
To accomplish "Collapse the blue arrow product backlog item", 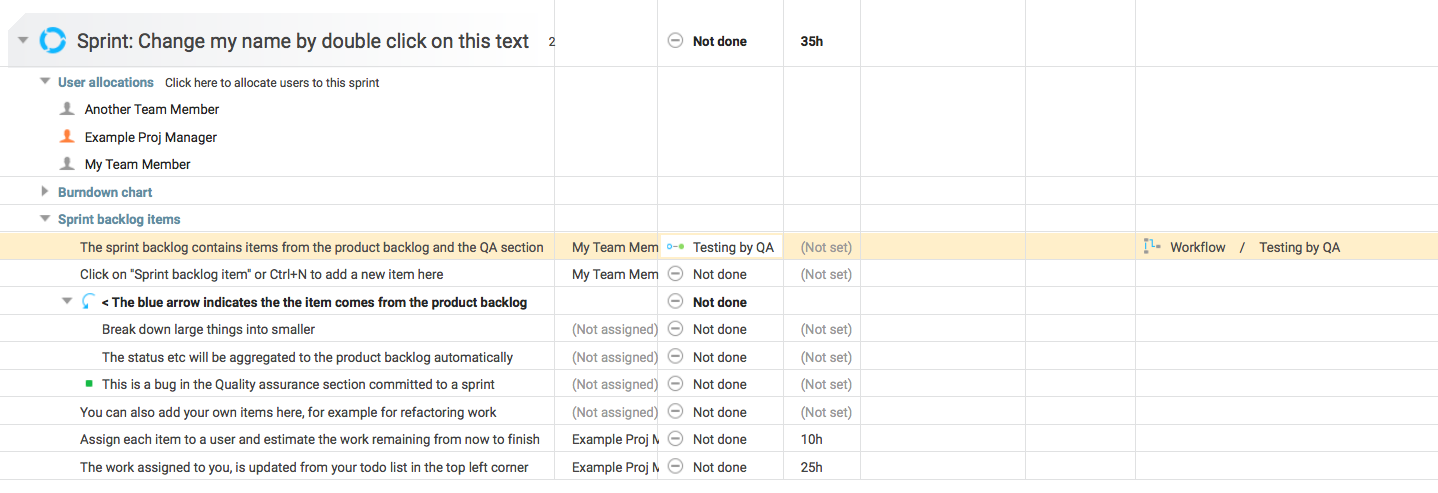I will point(67,302).
